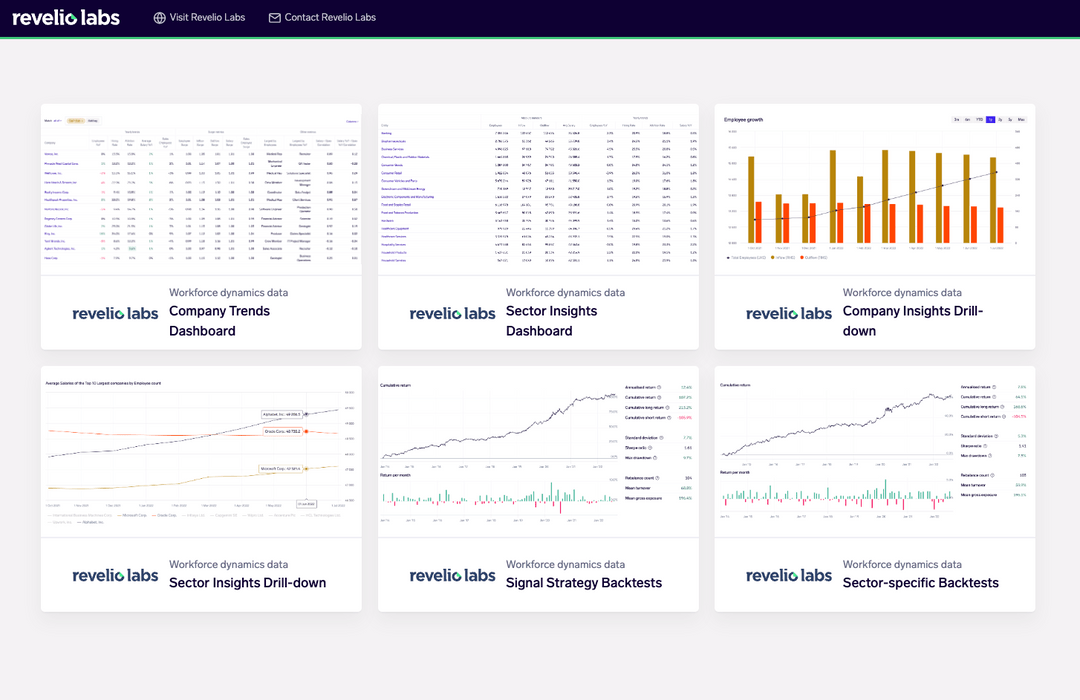
Task: Click the info icon next to Rebalance count
Action: pyautogui.click(x=657, y=478)
